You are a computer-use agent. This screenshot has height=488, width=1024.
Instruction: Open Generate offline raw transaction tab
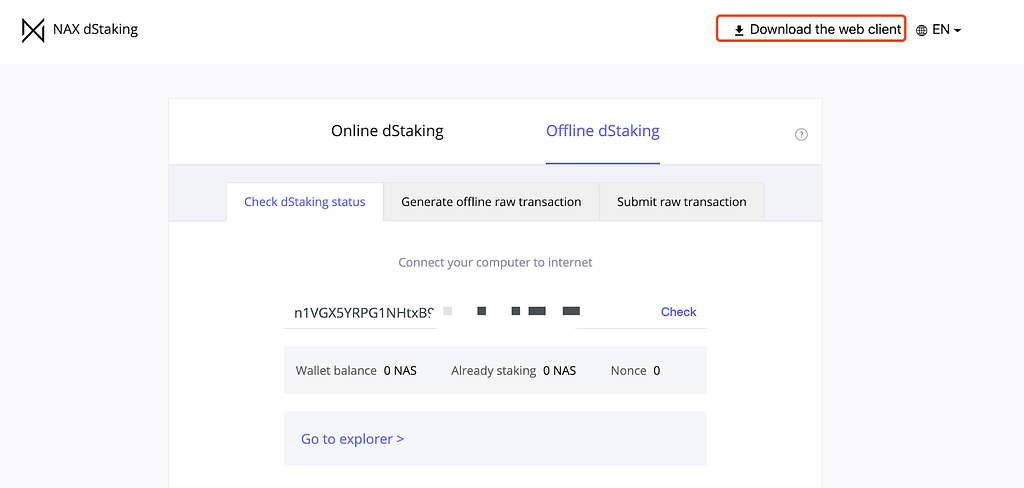click(x=491, y=202)
